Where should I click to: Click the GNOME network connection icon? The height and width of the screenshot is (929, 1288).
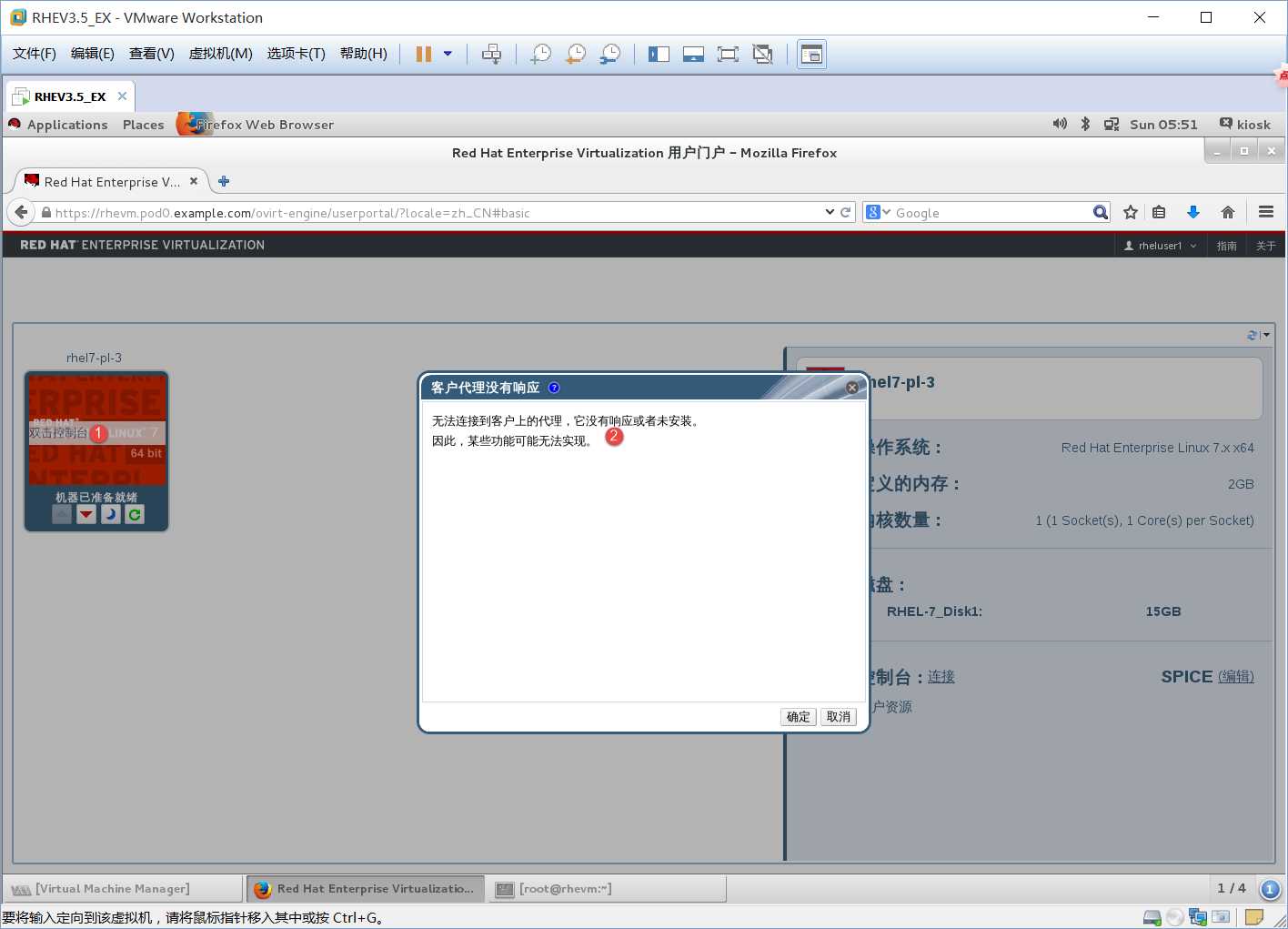(1112, 124)
